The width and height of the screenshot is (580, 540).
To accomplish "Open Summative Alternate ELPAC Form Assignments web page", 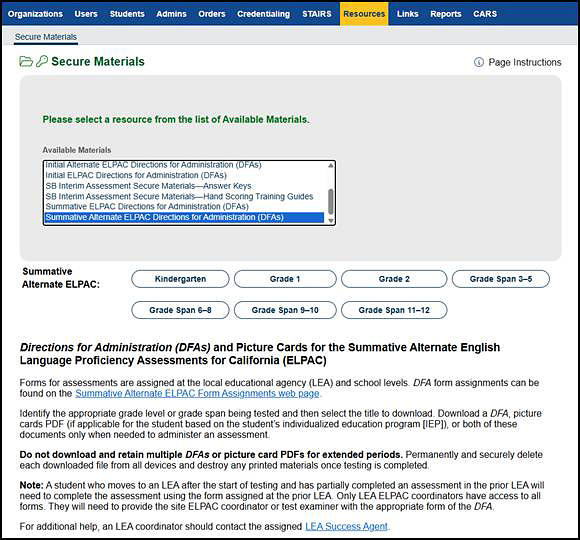I will tap(197, 394).
